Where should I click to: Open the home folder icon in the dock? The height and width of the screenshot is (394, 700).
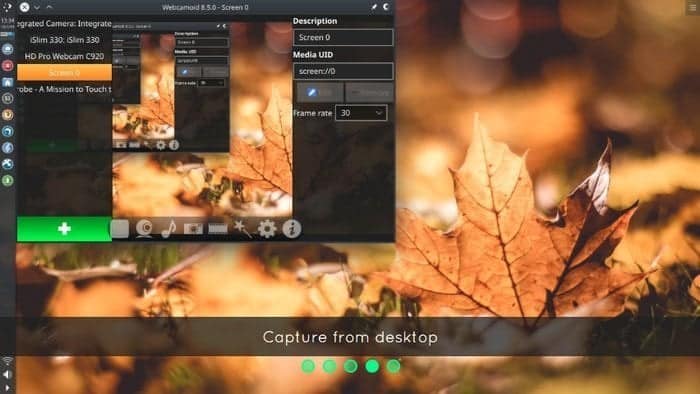point(8,82)
